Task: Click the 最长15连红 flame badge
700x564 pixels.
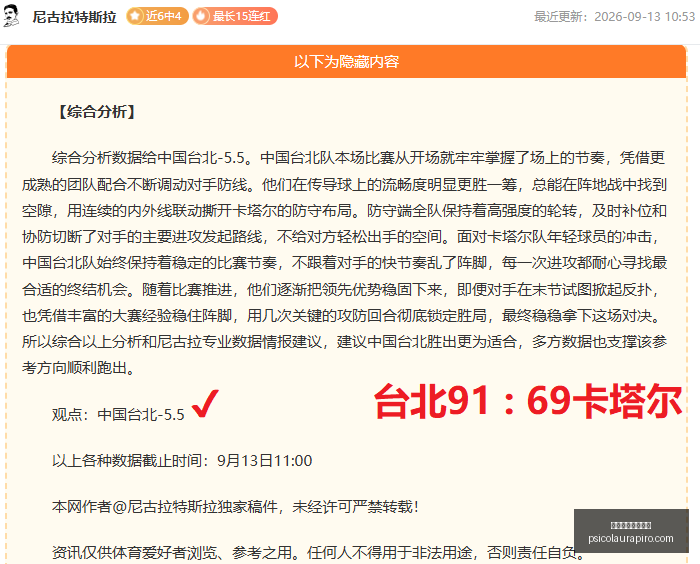Action: pyautogui.click(x=235, y=16)
